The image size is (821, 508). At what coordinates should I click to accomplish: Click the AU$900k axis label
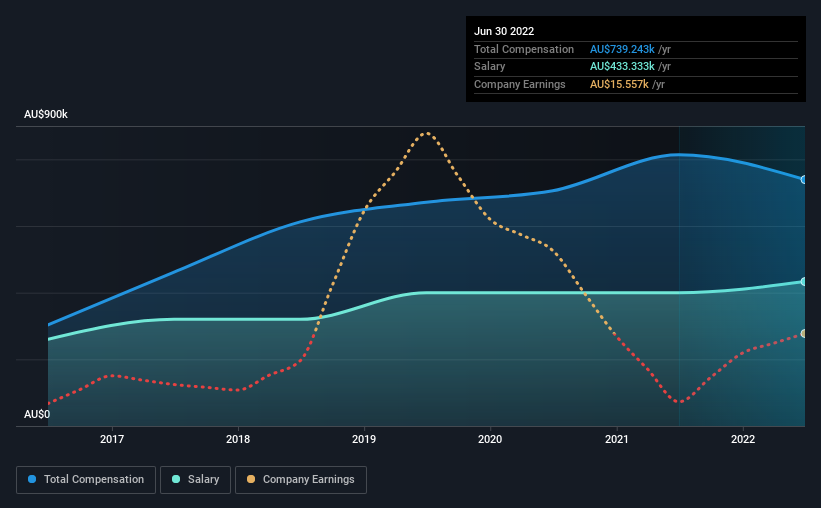(46, 114)
